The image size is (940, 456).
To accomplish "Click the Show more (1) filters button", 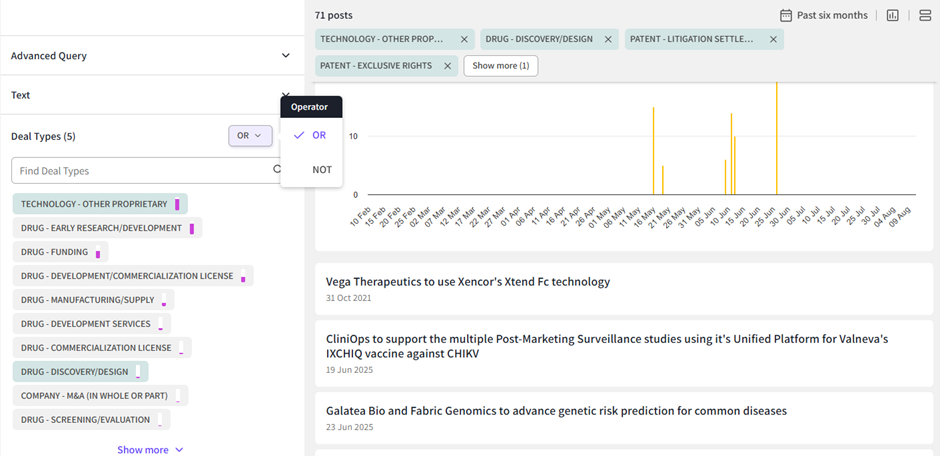I will click(501, 66).
